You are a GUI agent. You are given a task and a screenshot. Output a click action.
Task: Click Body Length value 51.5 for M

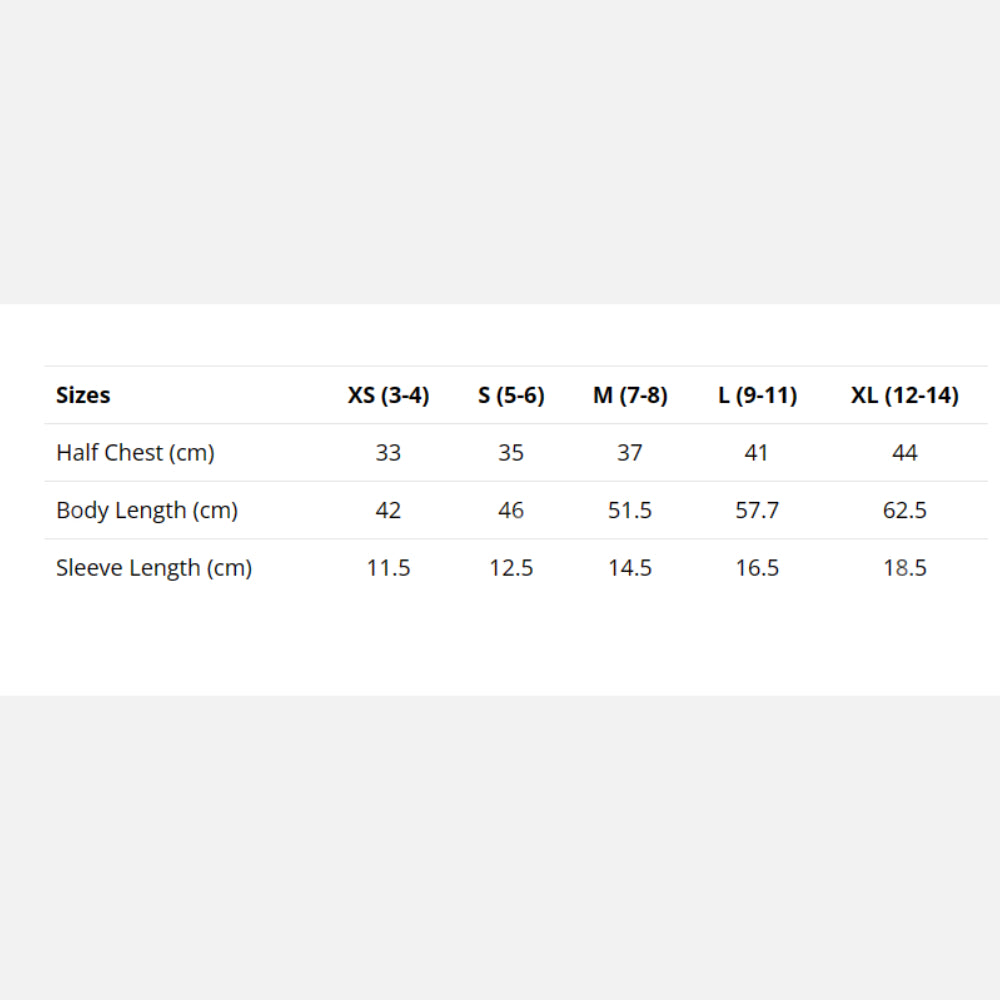click(630, 510)
